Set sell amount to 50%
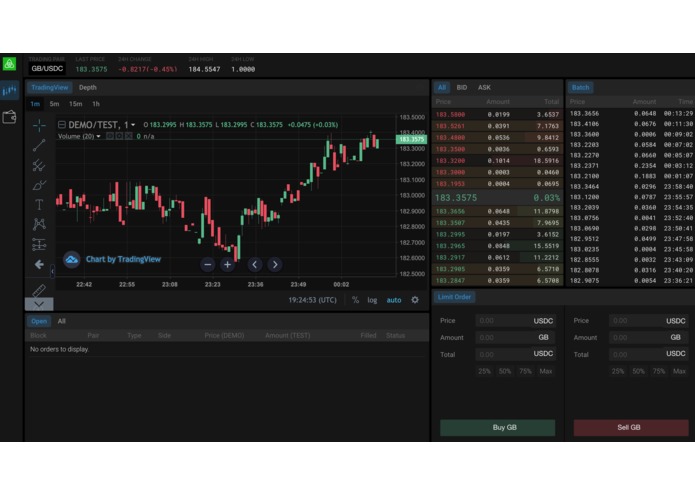 click(638, 371)
